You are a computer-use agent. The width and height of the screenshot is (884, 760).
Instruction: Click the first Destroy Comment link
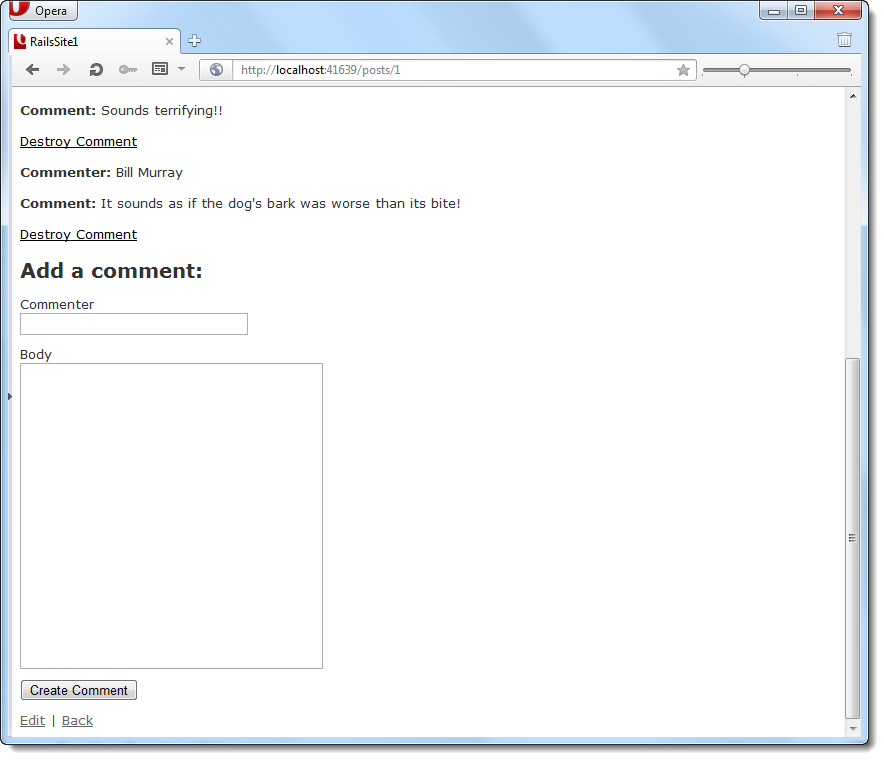pos(78,141)
